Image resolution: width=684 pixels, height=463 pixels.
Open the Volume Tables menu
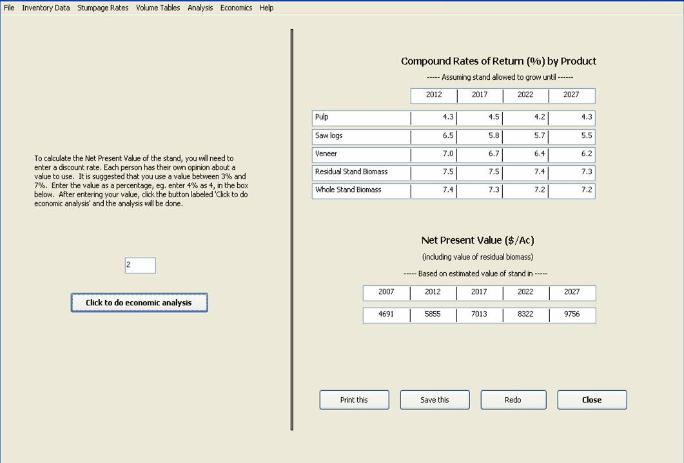pyautogui.click(x=158, y=7)
